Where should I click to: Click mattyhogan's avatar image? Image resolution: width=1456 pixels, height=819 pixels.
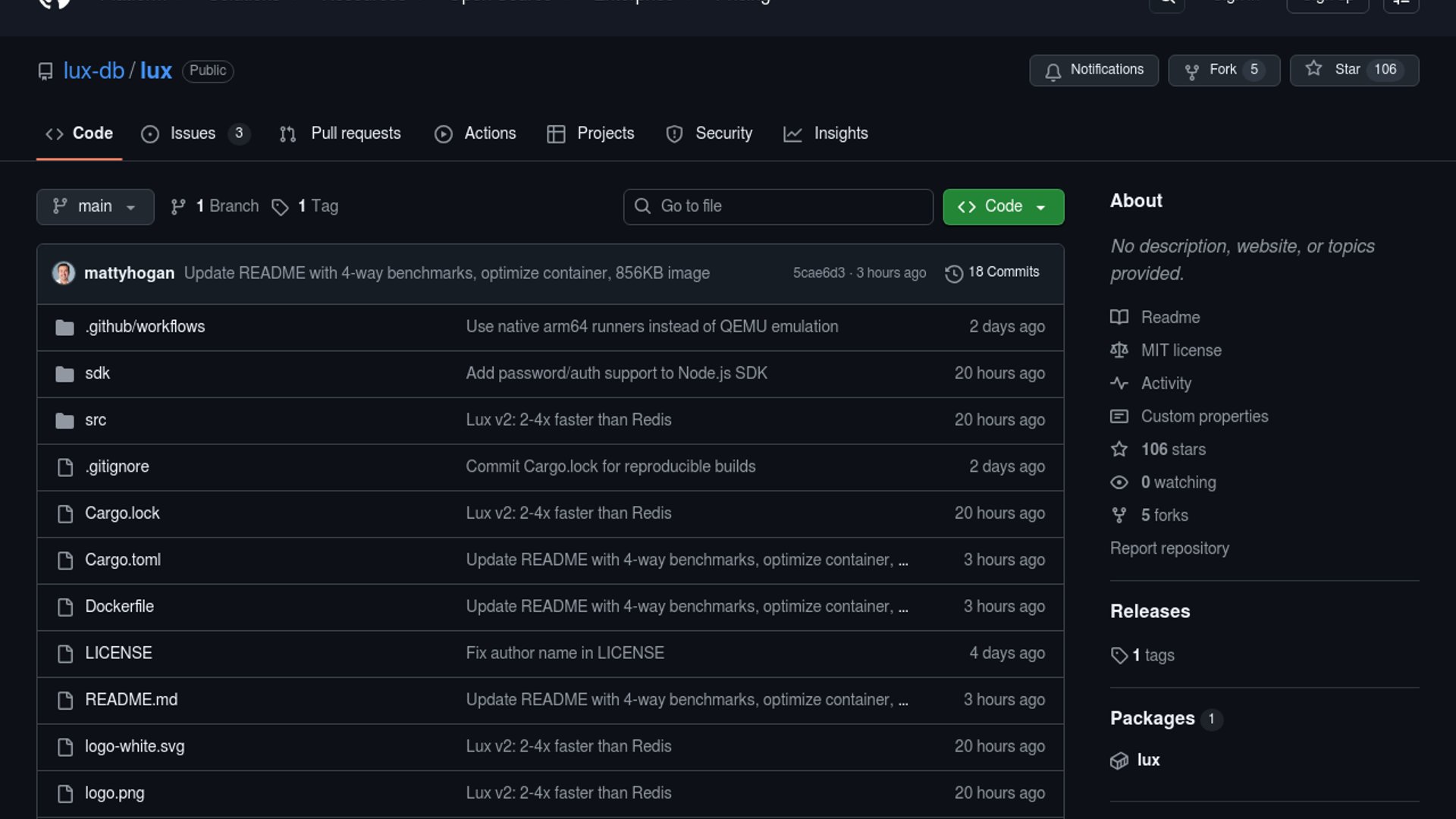point(64,273)
